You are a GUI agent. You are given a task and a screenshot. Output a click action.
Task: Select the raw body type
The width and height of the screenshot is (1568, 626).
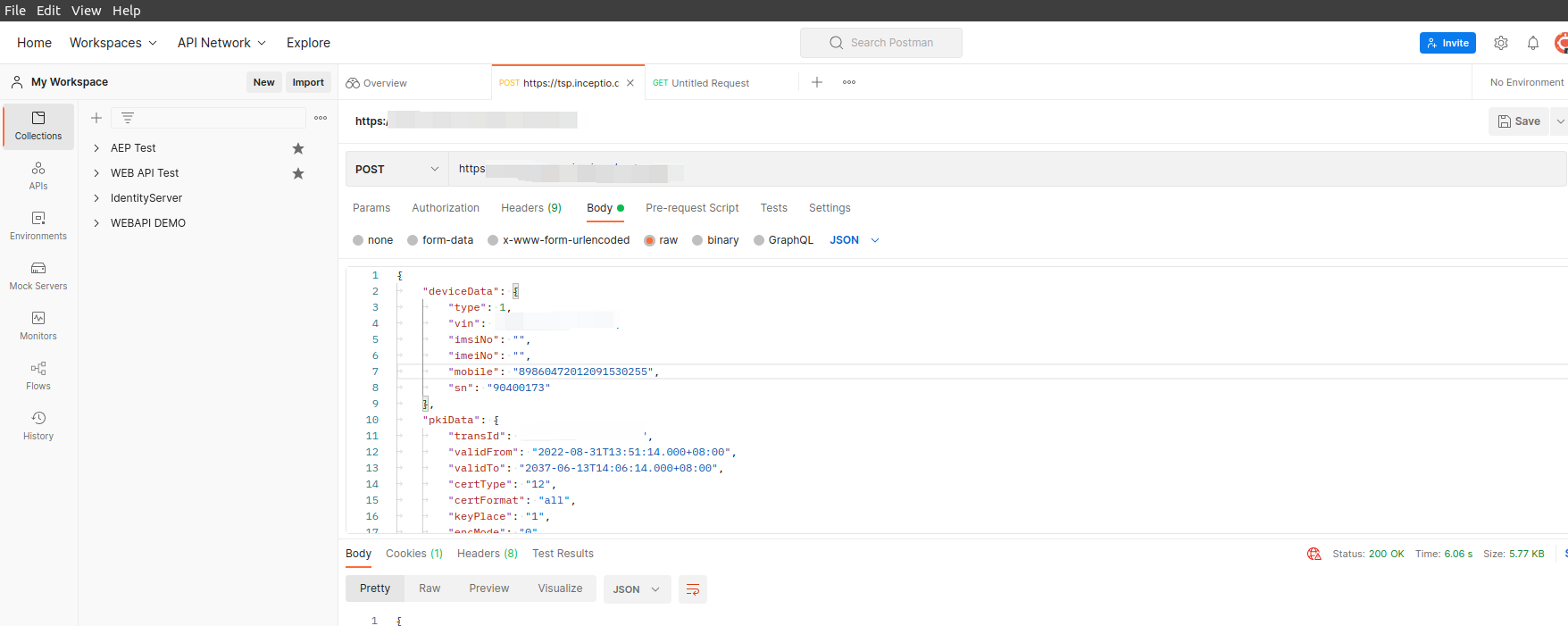point(650,240)
